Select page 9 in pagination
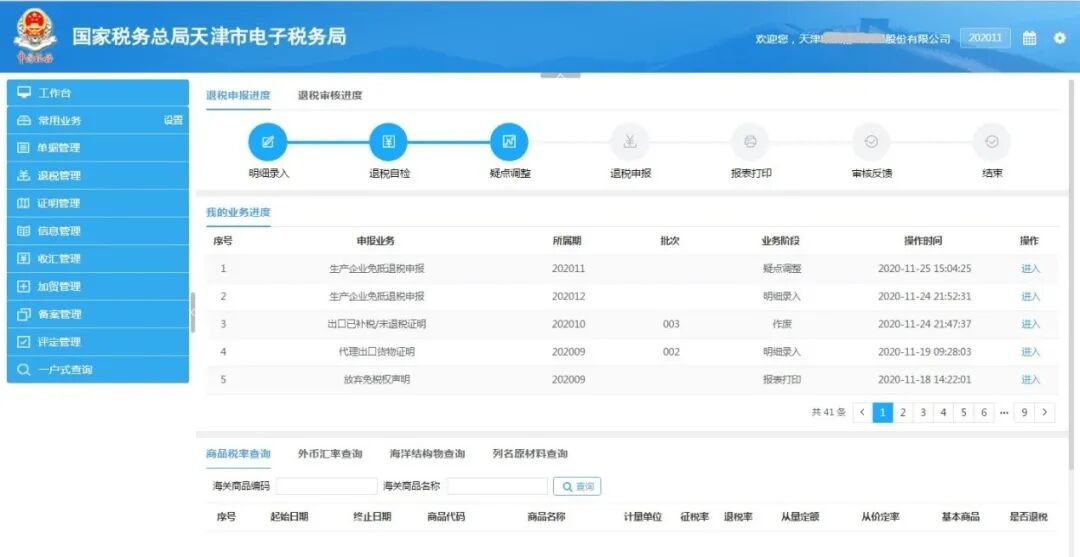Image resolution: width=1080 pixels, height=557 pixels. (1024, 412)
